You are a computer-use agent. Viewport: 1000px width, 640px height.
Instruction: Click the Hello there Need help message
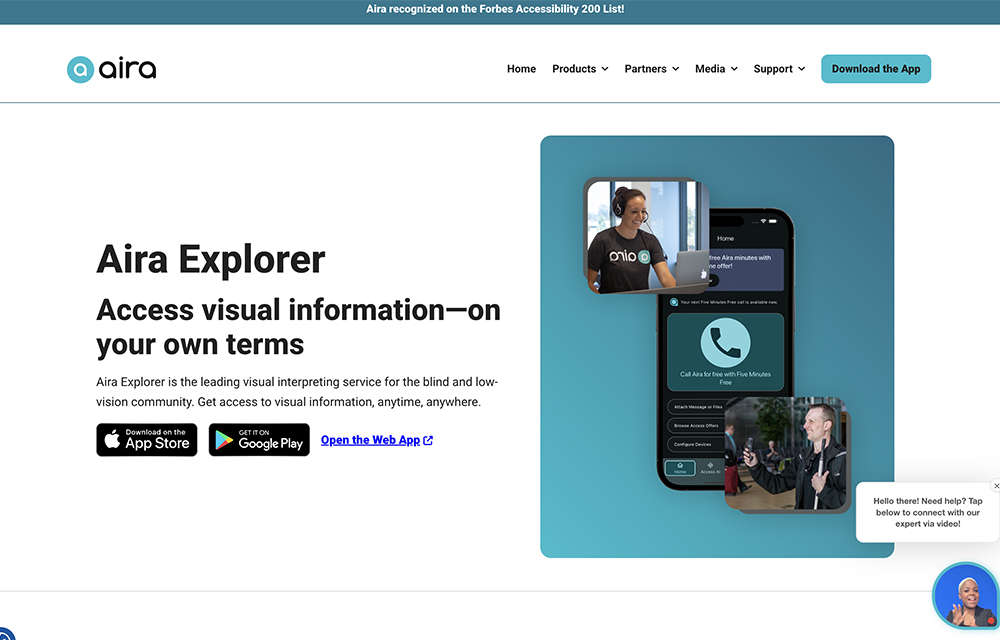click(927, 513)
